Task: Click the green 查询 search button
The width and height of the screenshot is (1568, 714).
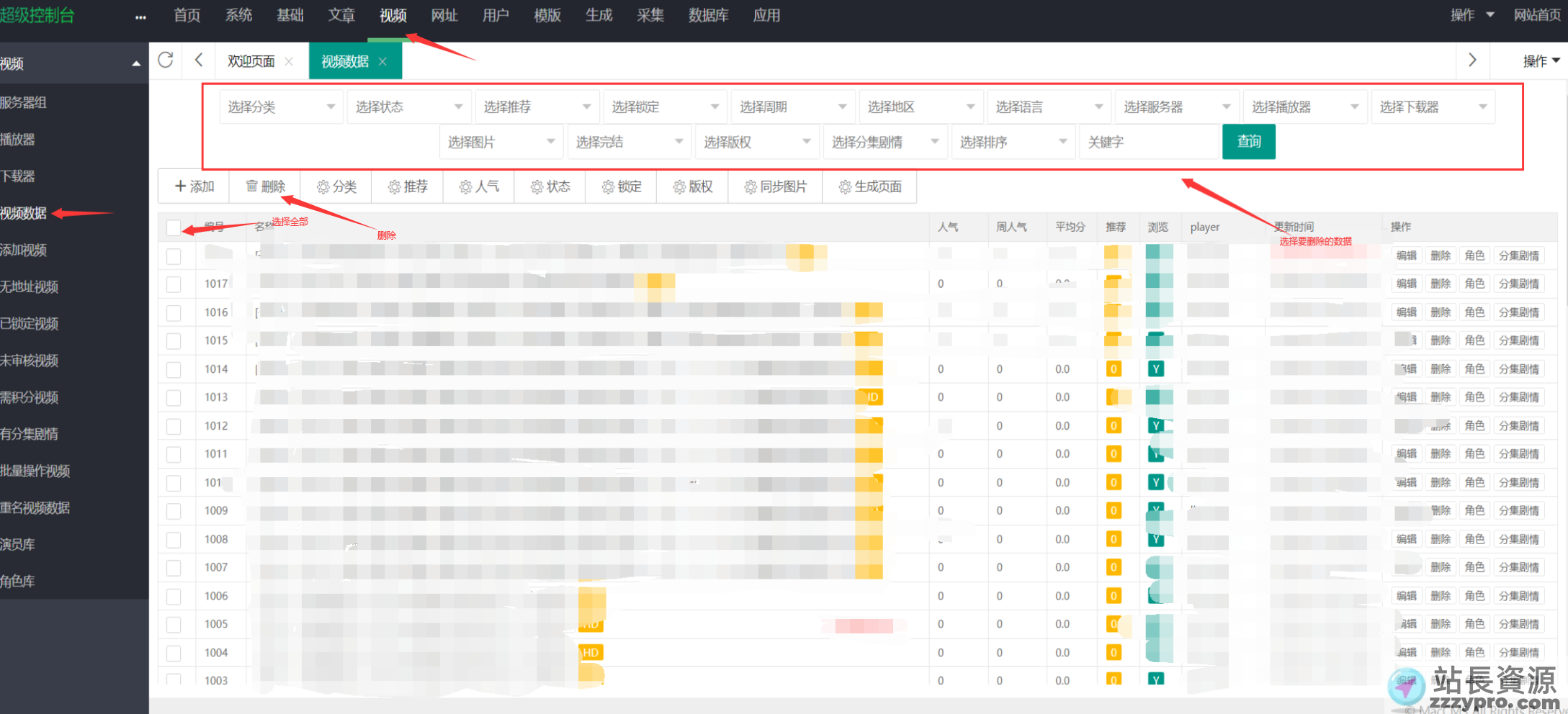Action: [x=1248, y=142]
